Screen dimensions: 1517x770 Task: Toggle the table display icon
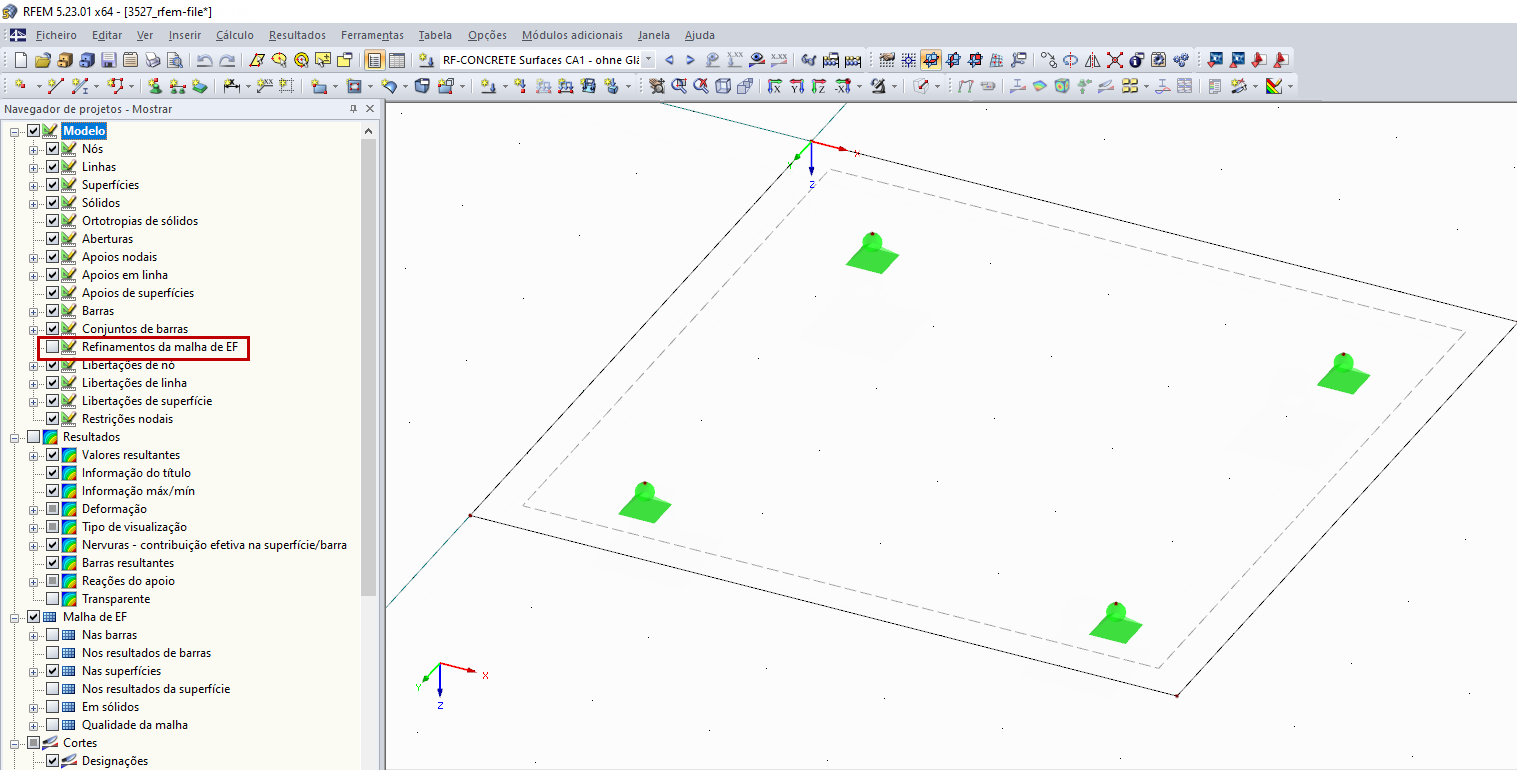click(x=397, y=60)
